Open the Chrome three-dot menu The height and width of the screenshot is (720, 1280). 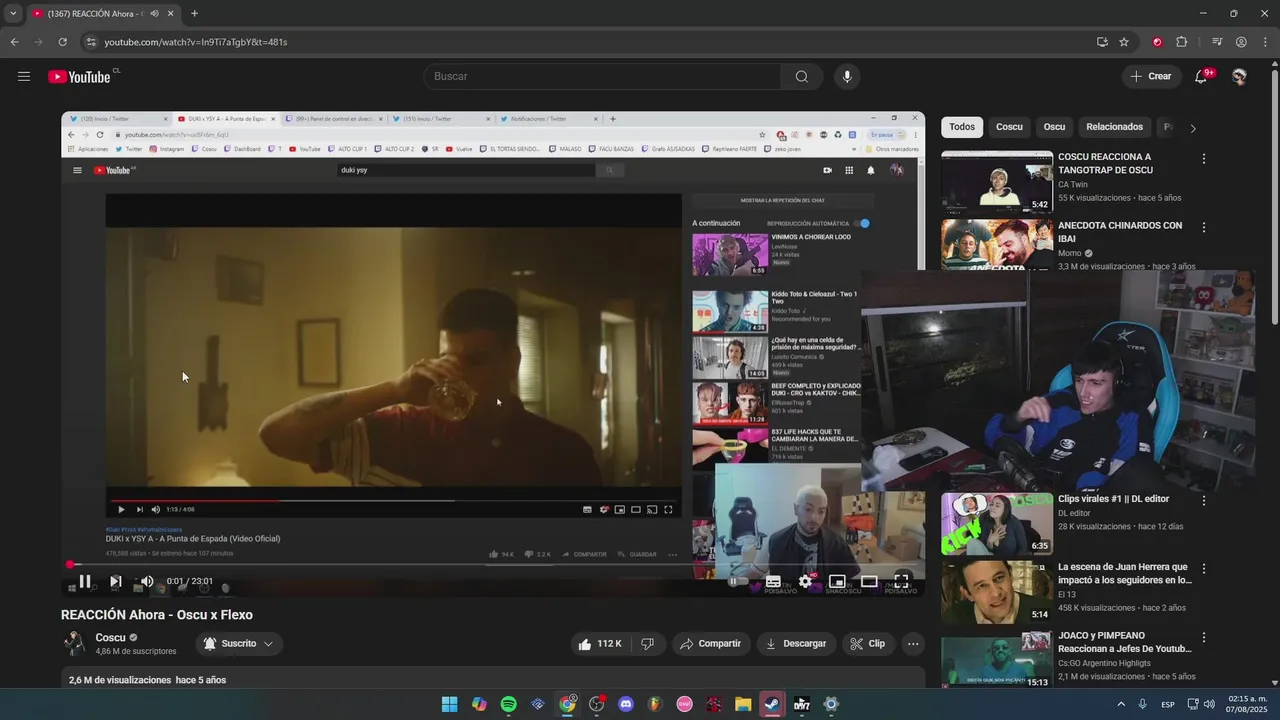point(1266,42)
